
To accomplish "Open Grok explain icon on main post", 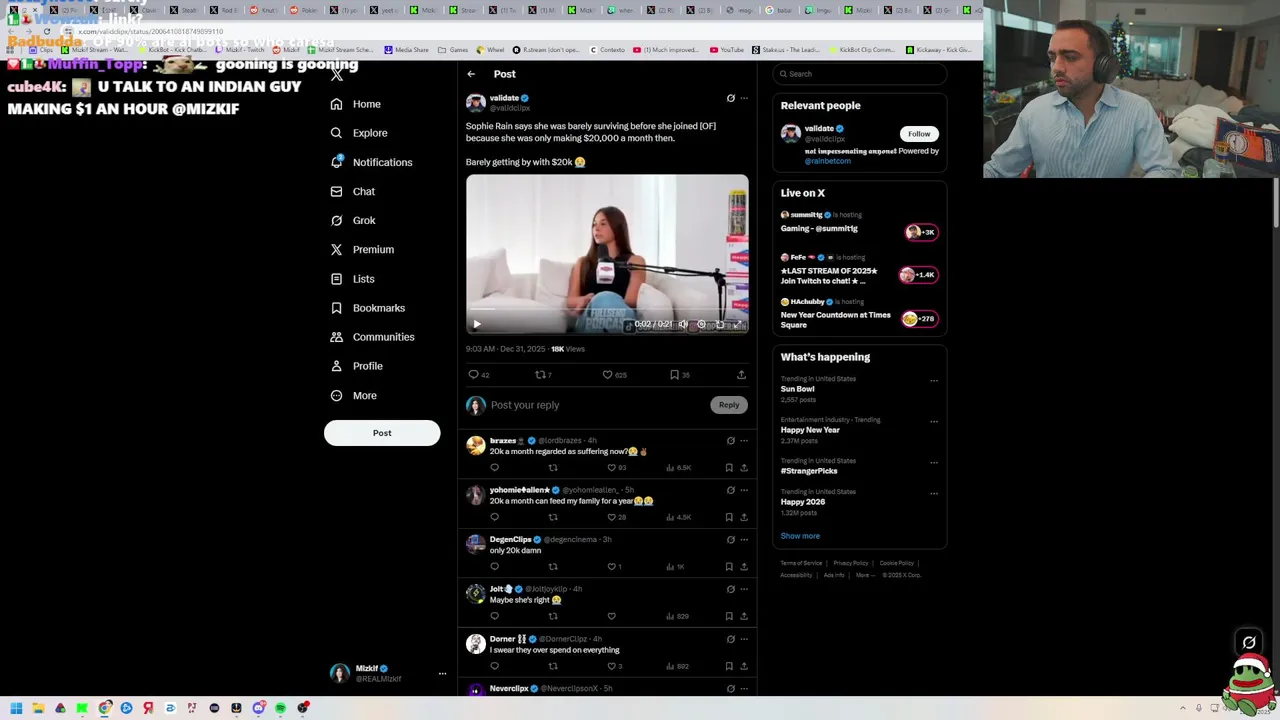I will (730, 98).
